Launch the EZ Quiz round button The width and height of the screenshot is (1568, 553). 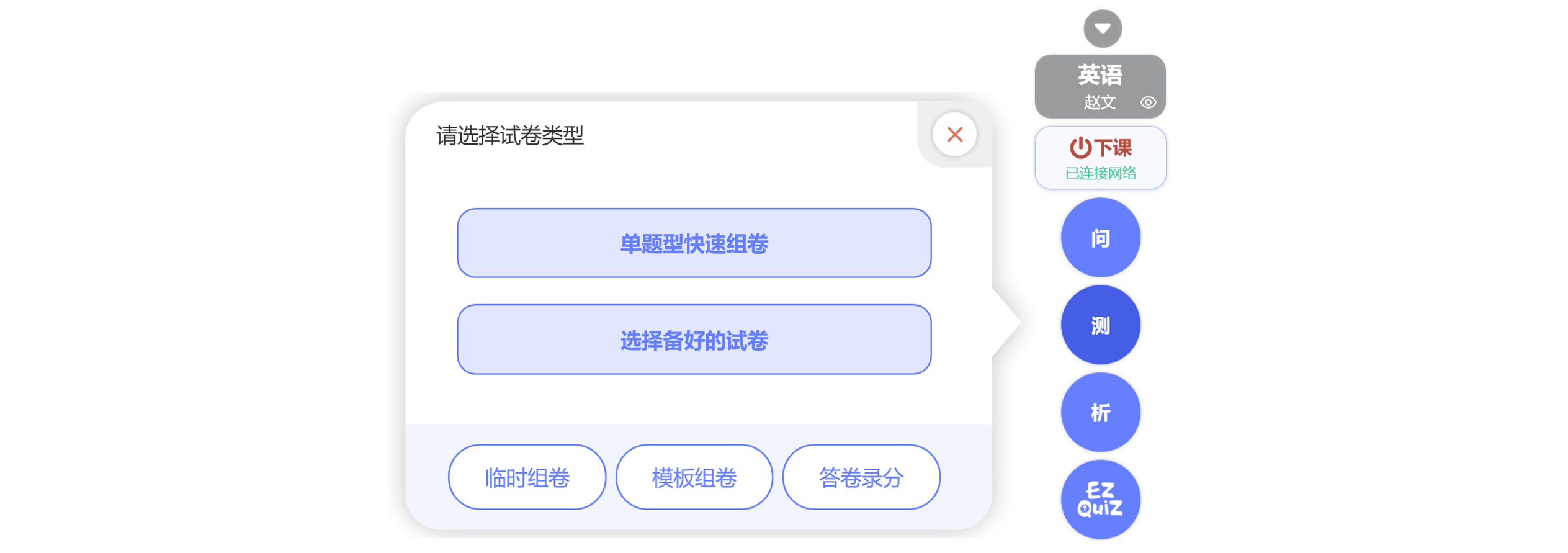click(x=1100, y=500)
